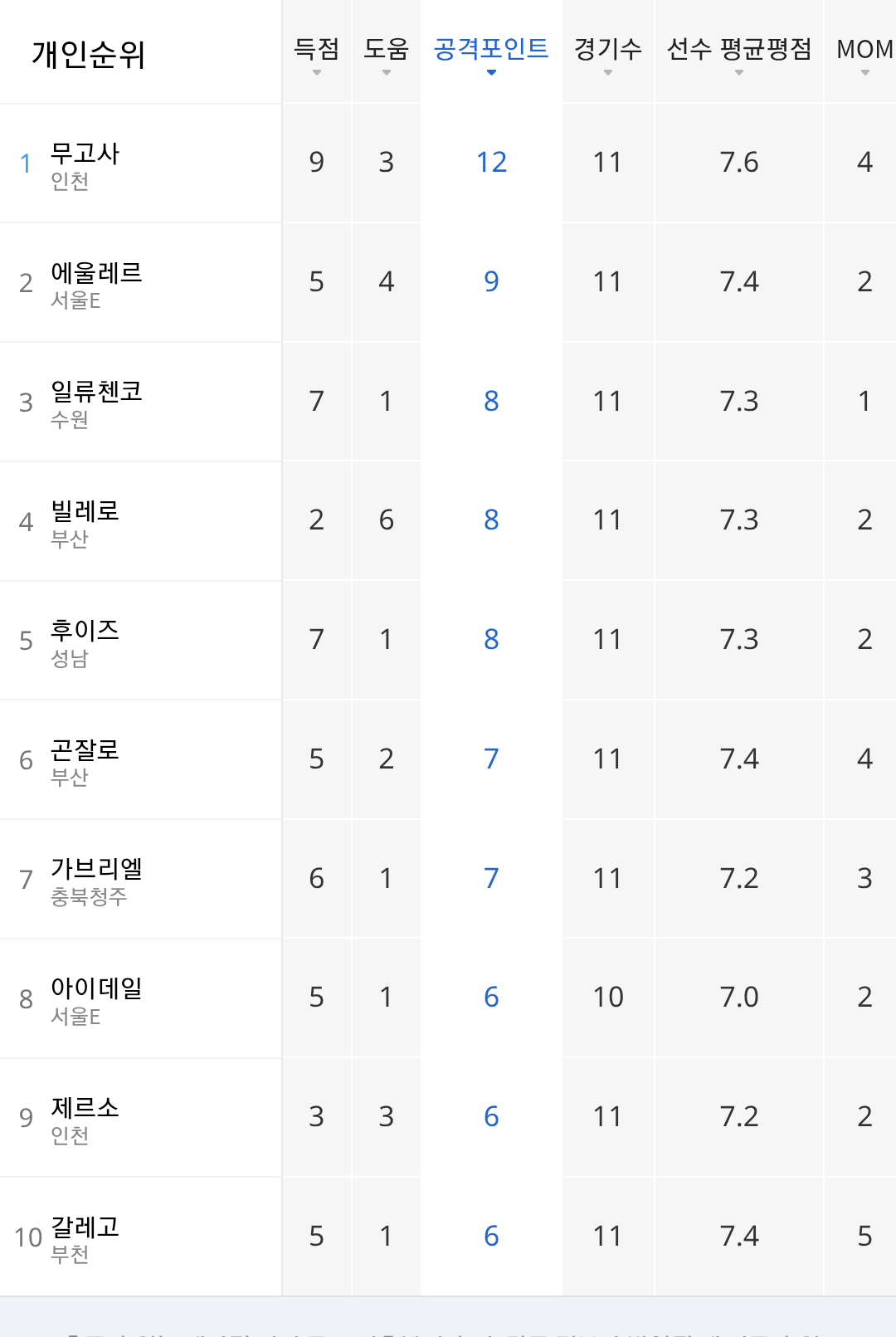896x1337 pixels.
Task: Click the 수원 team label under 일류첸코
Action: [70, 420]
